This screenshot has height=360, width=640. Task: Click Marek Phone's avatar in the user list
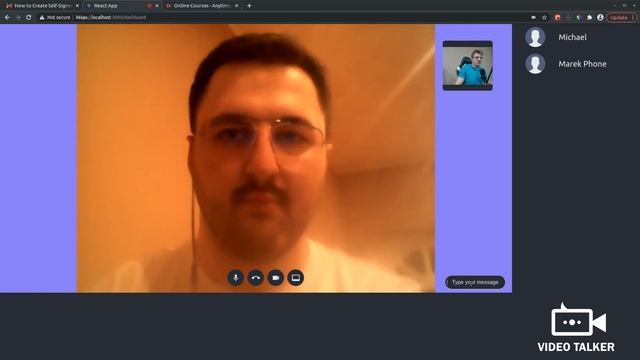(x=535, y=64)
